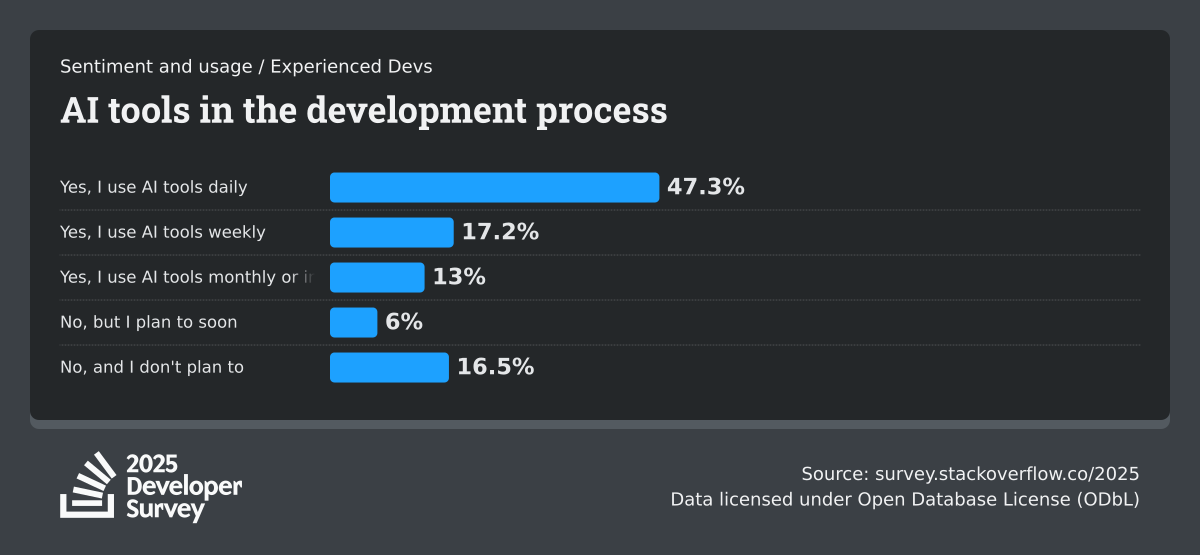Click the 17.2% value

coord(500,232)
